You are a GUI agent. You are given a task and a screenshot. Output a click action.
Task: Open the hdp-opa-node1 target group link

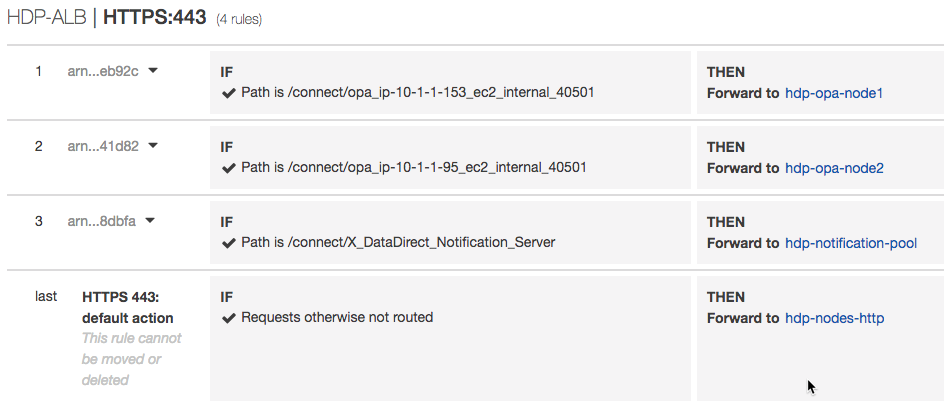834,93
